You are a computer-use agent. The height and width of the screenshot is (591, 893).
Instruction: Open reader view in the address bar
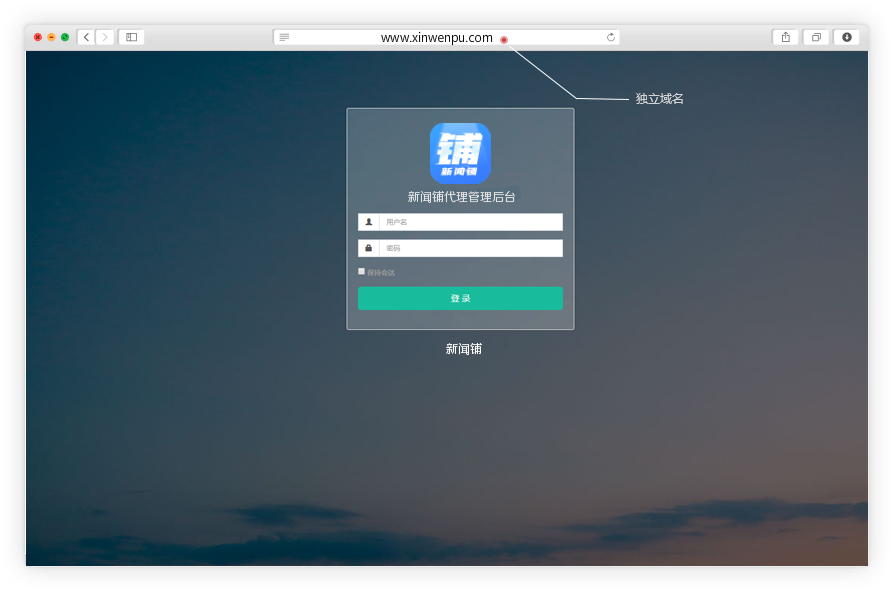tap(284, 37)
